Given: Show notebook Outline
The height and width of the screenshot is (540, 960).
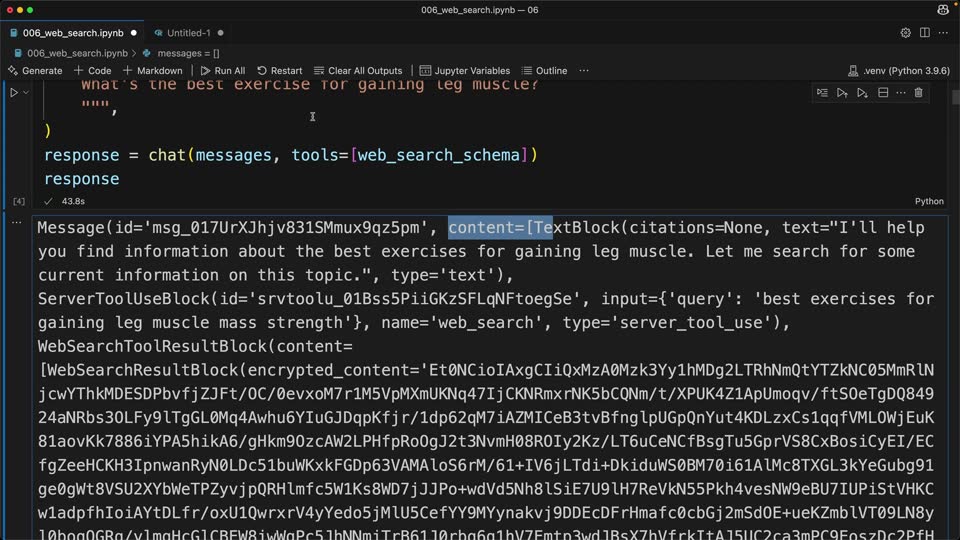Looking at the screenshot, I should coord(544,70).
